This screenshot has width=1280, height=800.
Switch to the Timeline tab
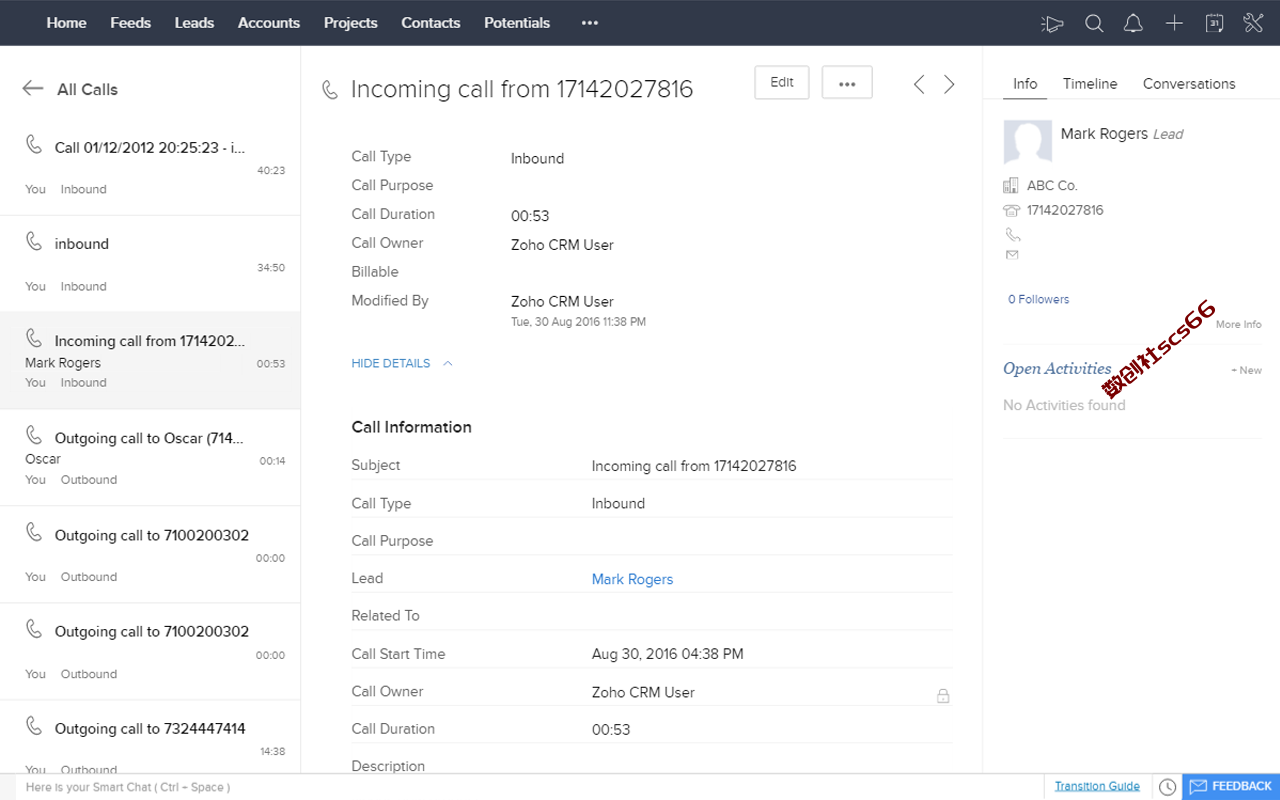tap(1090, 84)
